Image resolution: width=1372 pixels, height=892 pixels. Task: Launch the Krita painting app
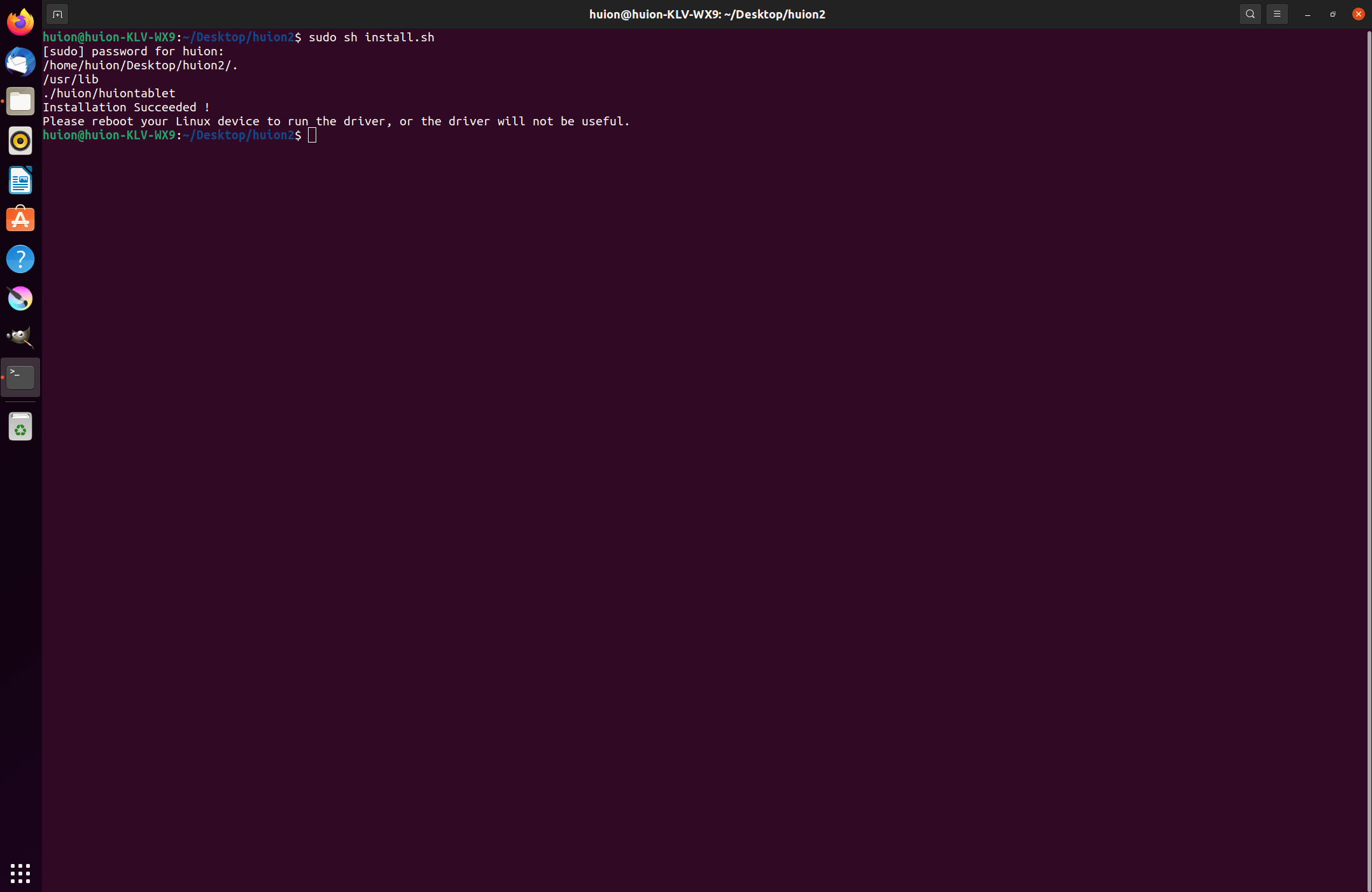click(x=20, y=298)
